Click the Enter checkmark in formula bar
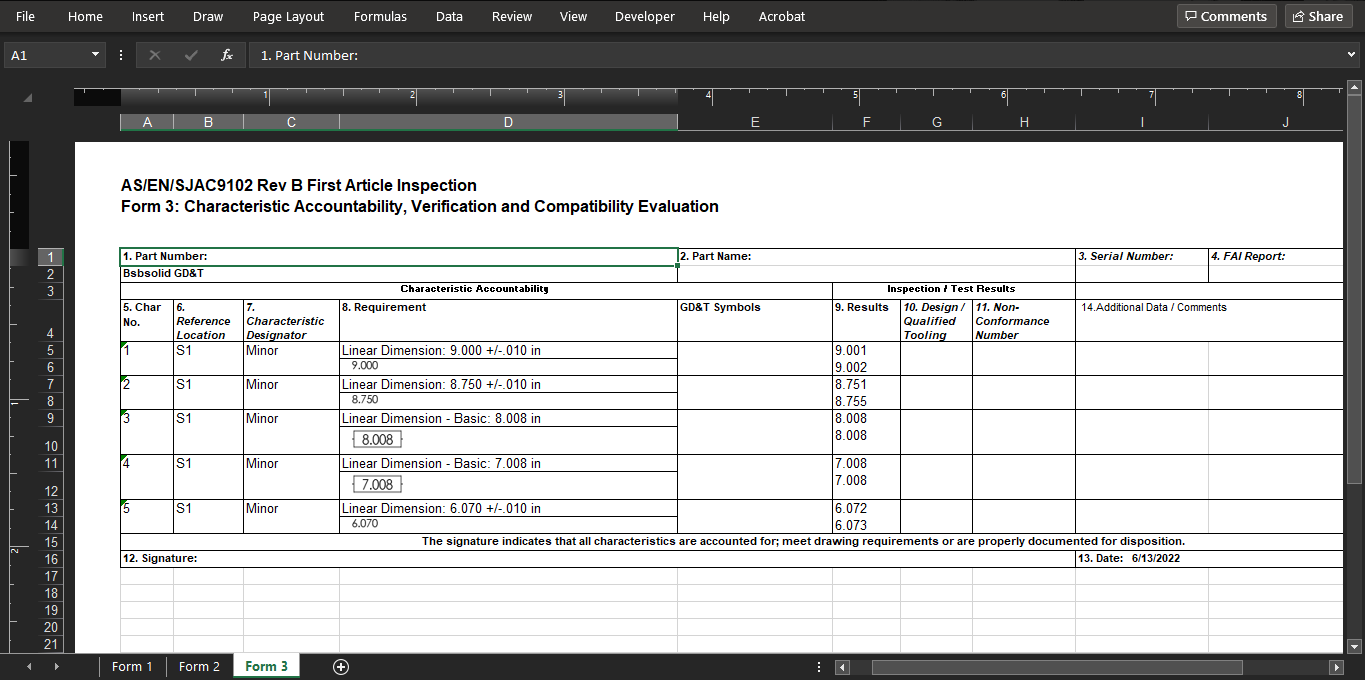This screenshot has width=1365, height=680. point(191,56)
